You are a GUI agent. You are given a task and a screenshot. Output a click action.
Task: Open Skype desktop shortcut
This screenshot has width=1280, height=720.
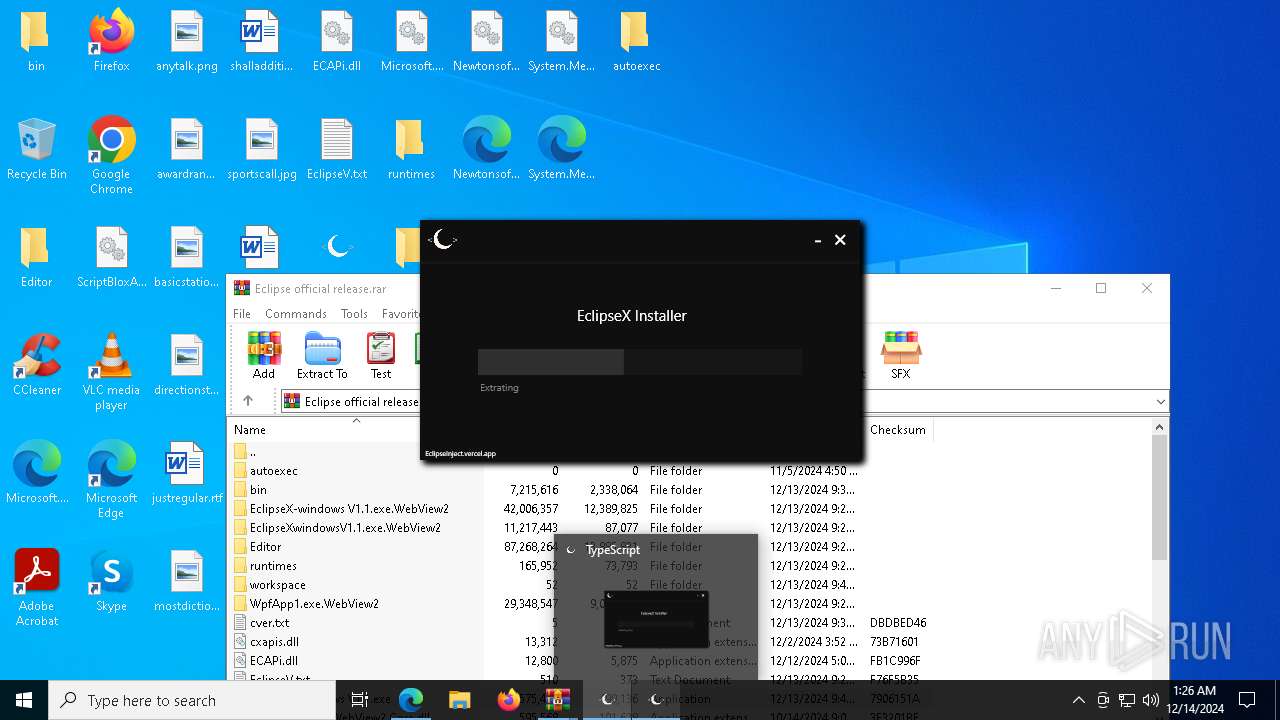[111, 582]
